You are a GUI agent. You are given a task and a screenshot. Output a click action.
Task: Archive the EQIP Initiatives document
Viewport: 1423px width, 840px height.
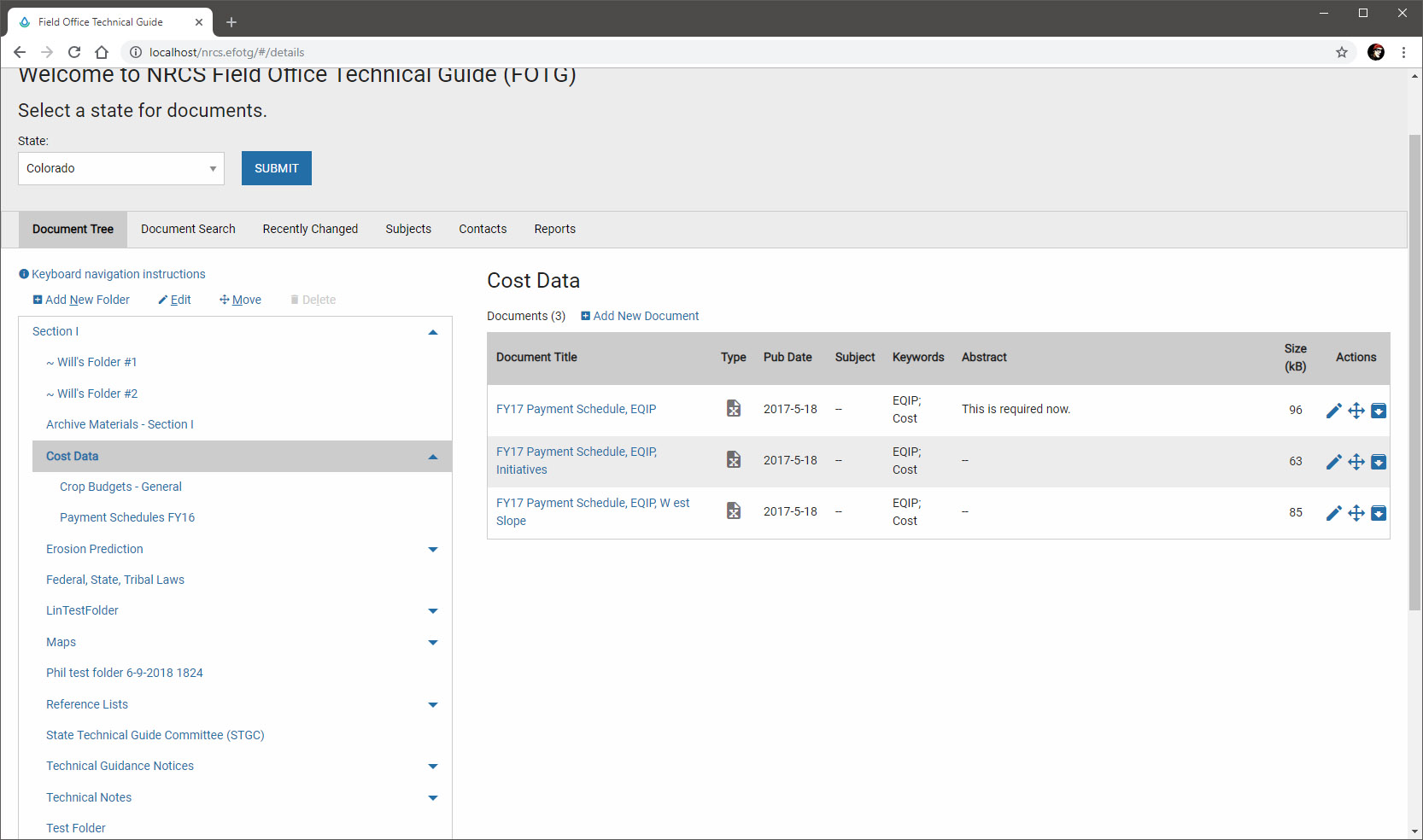click(x=1379, y=462)
